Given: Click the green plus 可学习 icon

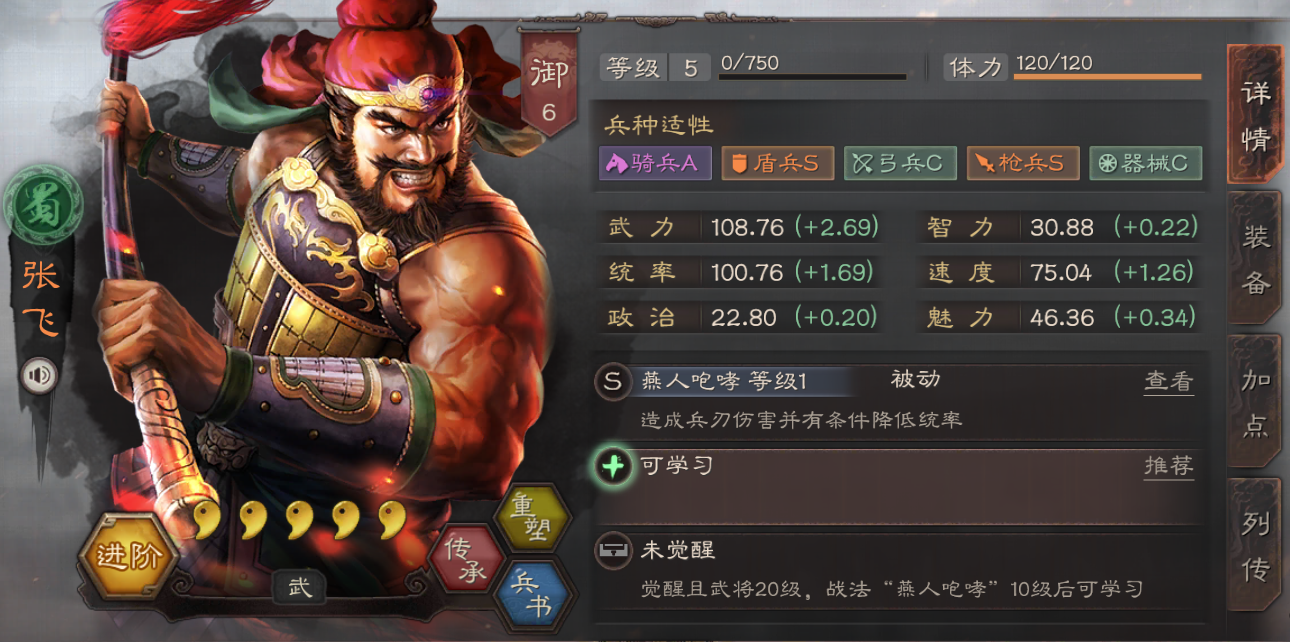Looking at the screenshot, I should pos(613,466).
